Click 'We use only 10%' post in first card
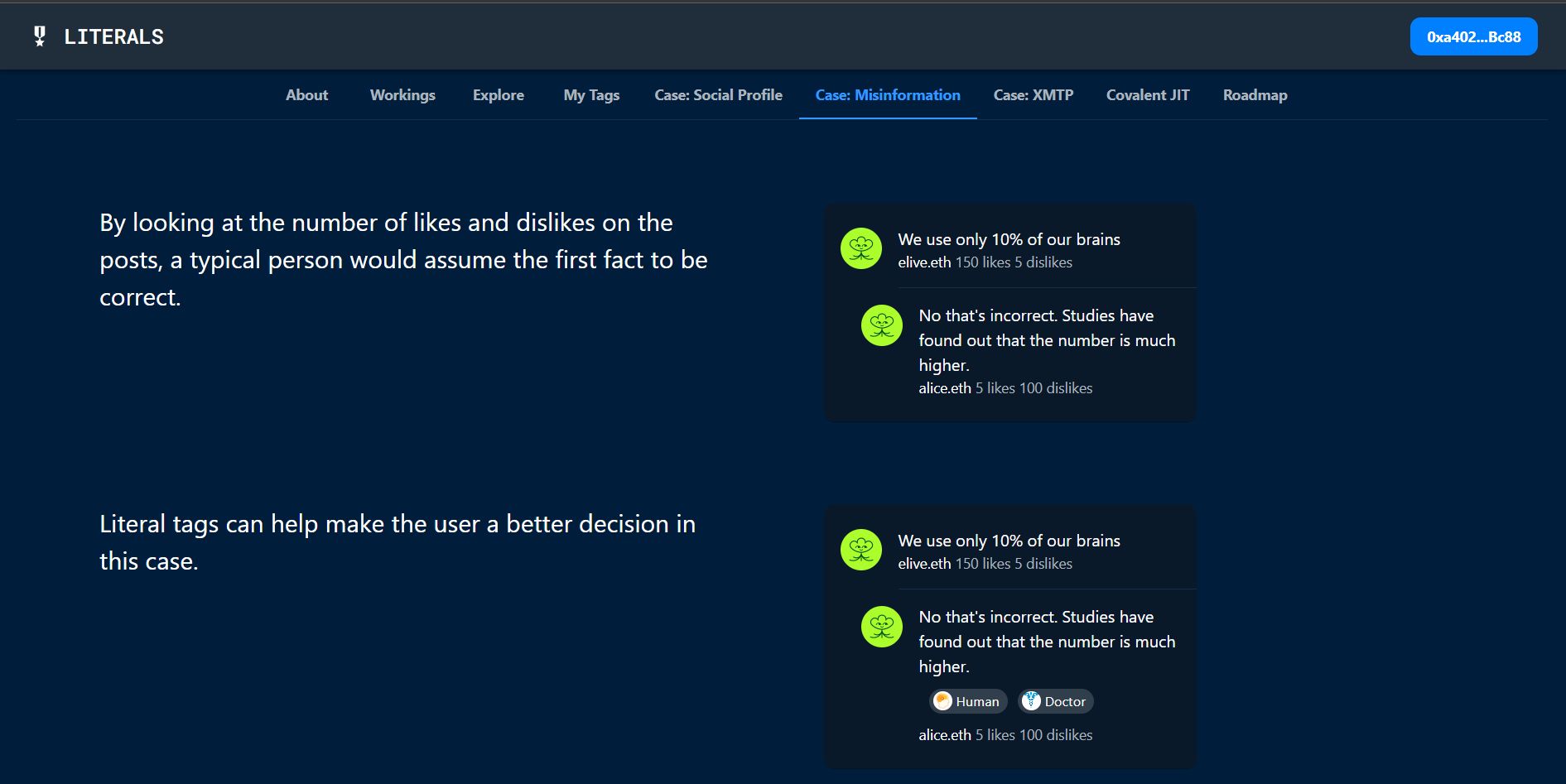This screenshot has height=784, width=1566. tap(1009, 239)
